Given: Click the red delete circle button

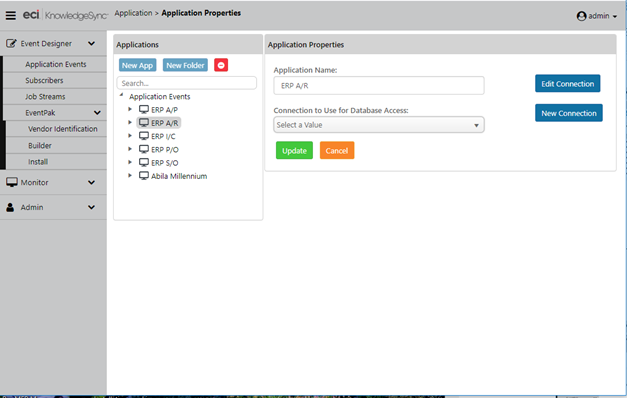Looking at the screenshot, I should click(x=221, y=65).
